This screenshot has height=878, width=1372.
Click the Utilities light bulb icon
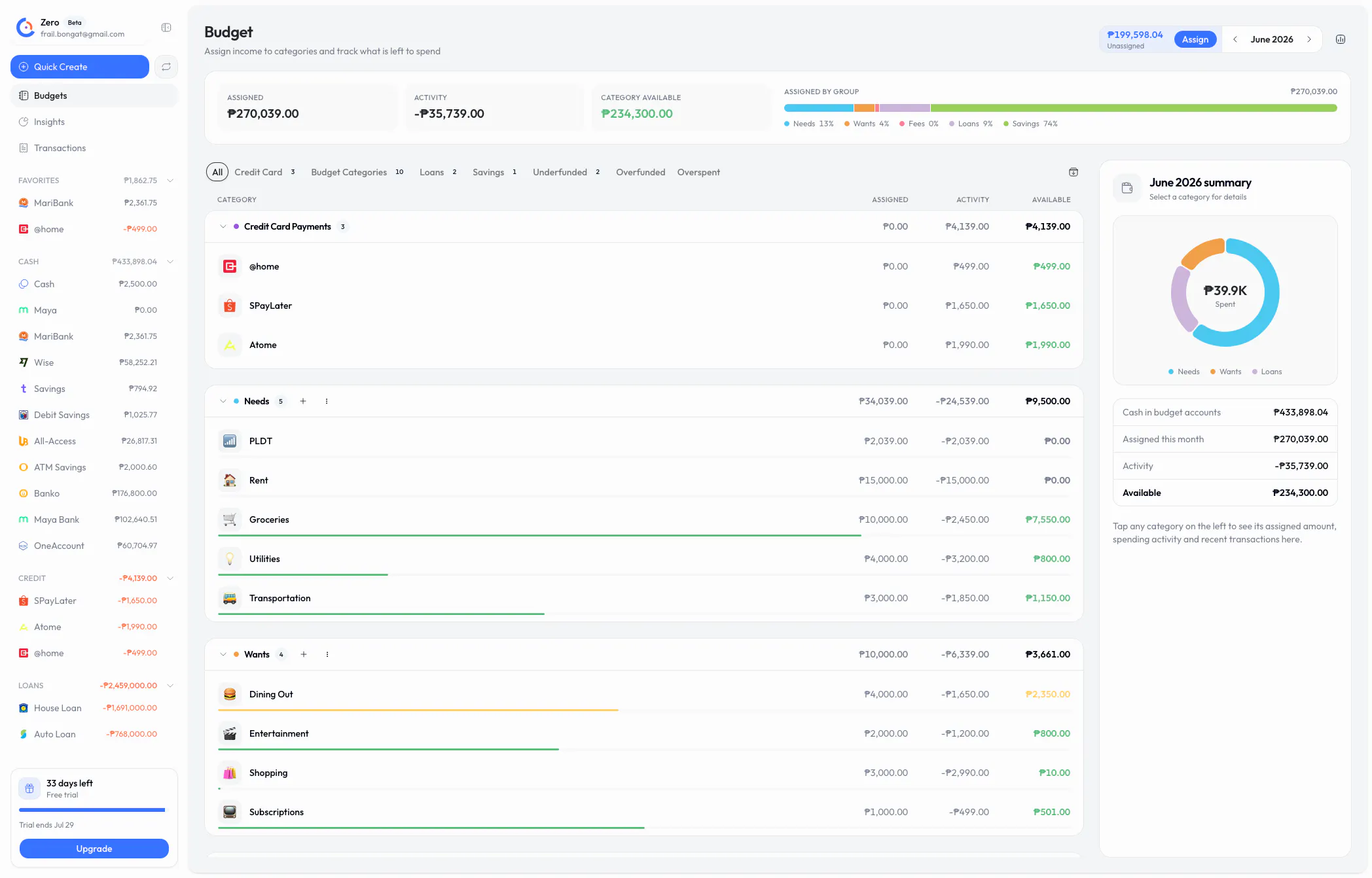point(230,559)
